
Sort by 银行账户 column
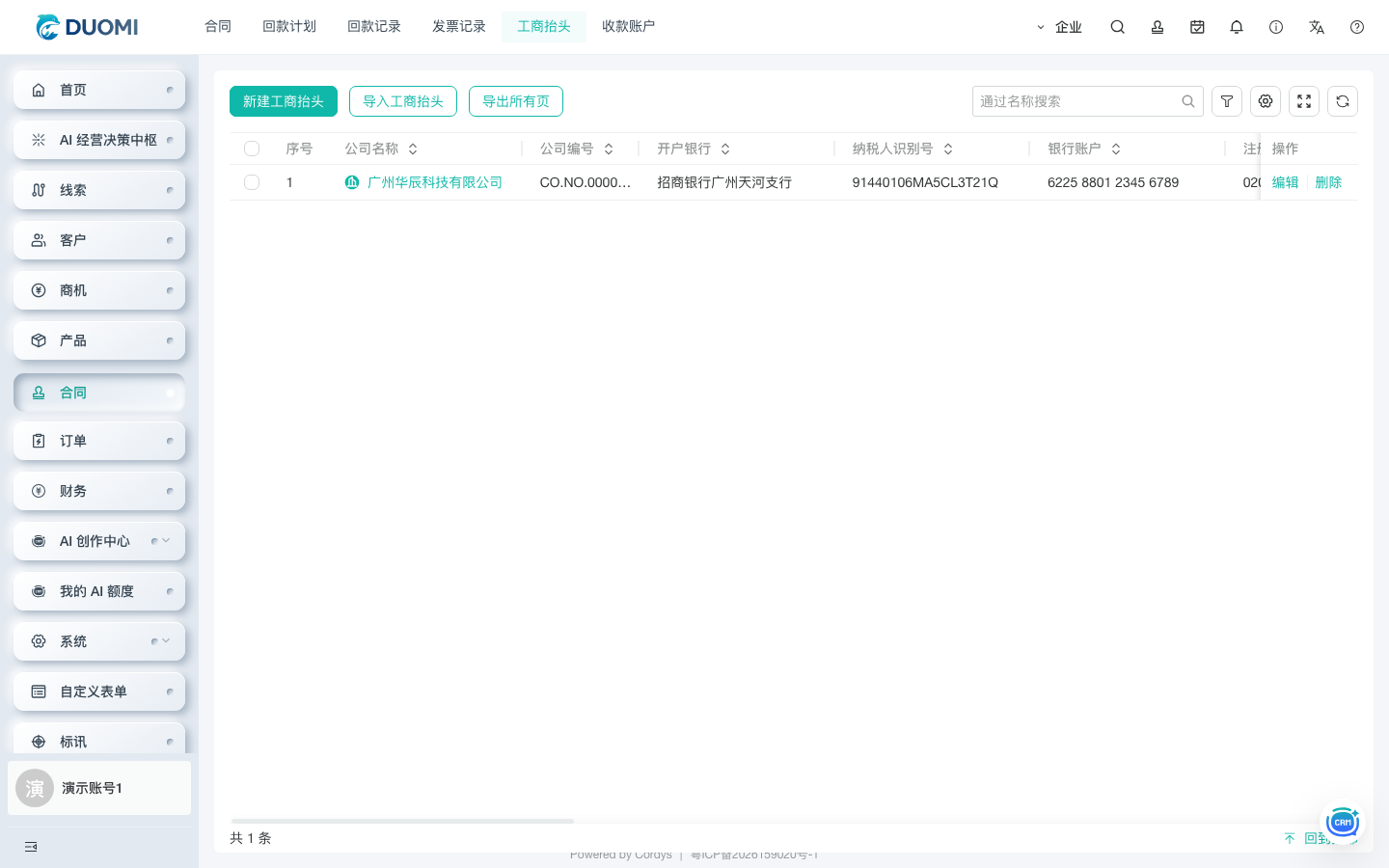pyautogui.click(x=1116, y=149)
